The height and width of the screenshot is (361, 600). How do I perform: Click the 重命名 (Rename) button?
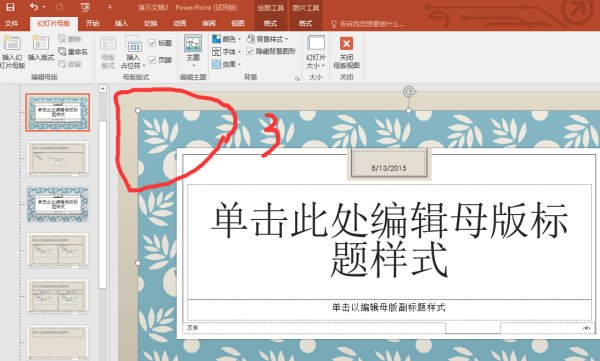[x=73, y=51]
